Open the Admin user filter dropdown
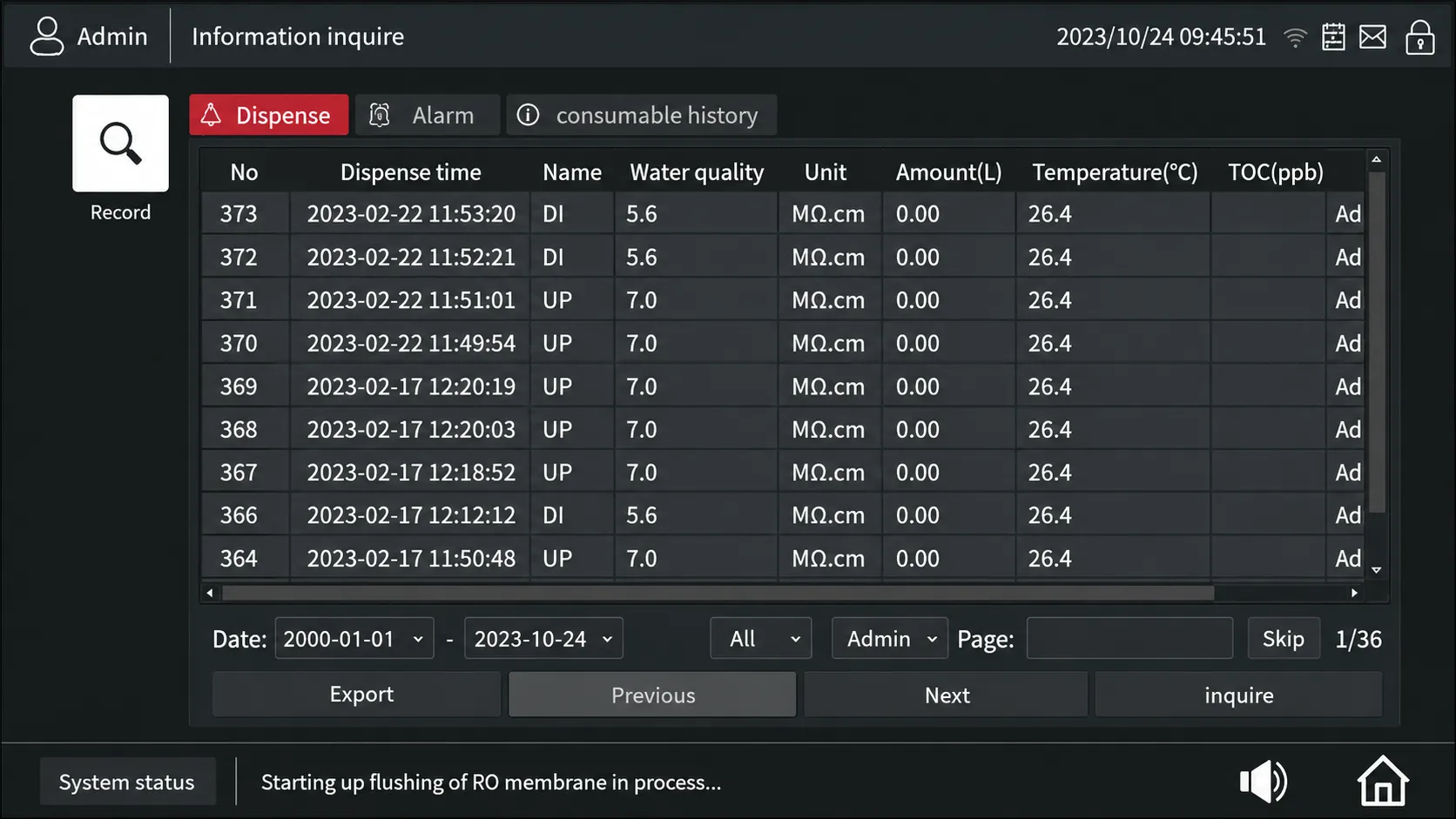Image resolution: width=1456 pixels, height=819 pixels. (890, 639)
